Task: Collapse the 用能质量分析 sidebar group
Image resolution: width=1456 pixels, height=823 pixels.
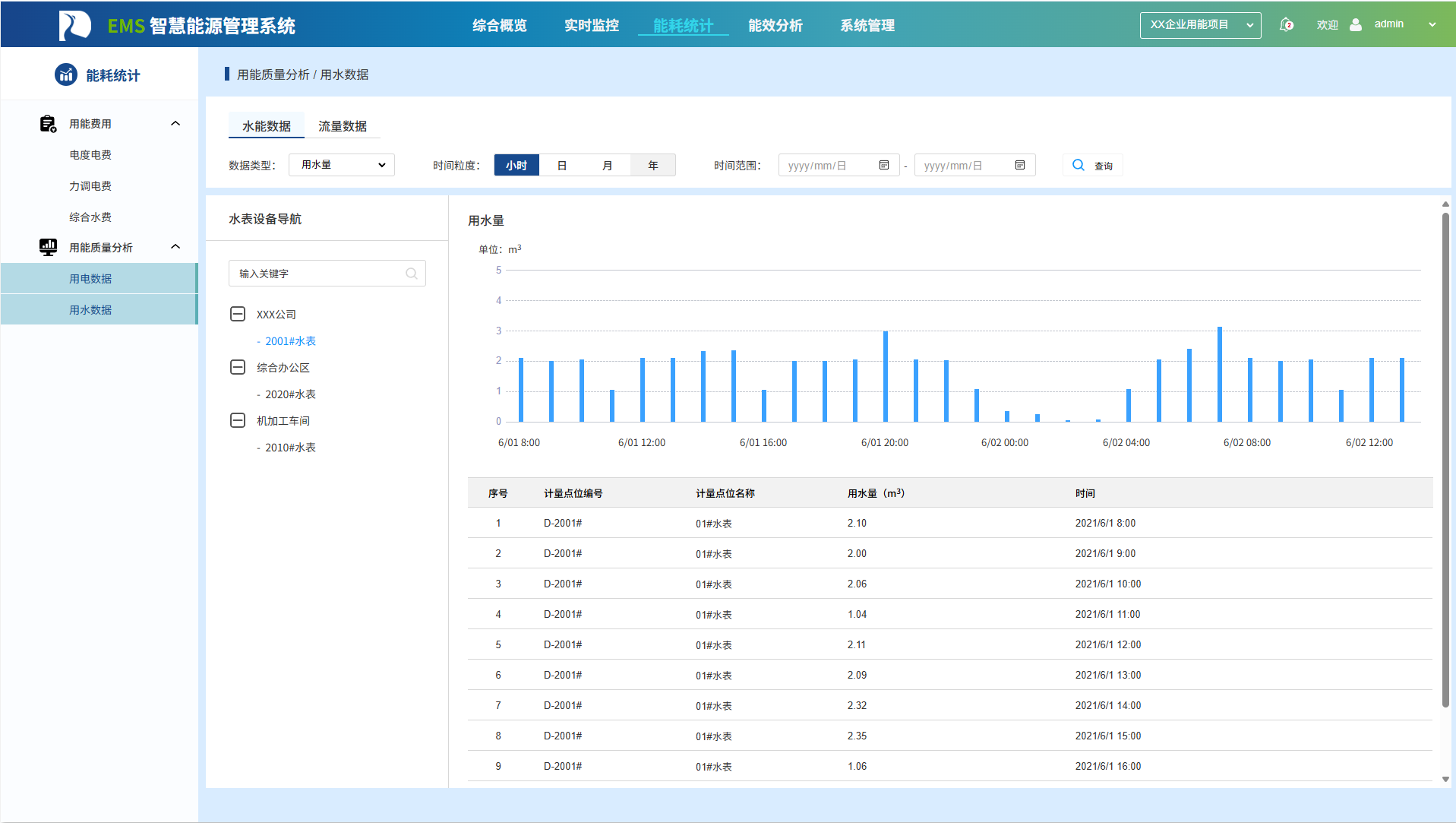Action: pyautogui.click(x=175, y=246)
